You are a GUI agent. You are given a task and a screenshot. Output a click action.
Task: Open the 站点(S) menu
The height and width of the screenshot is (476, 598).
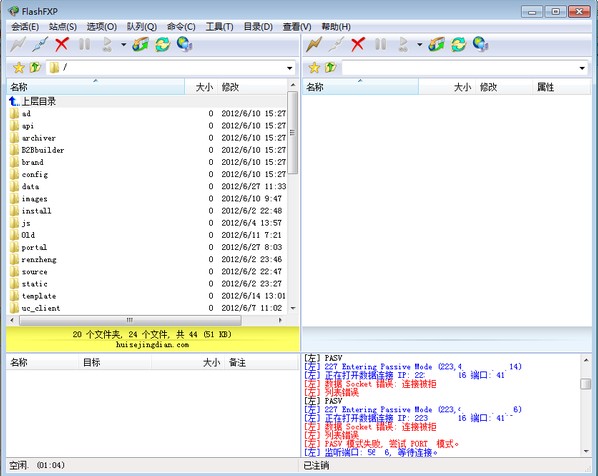[63, 27]
